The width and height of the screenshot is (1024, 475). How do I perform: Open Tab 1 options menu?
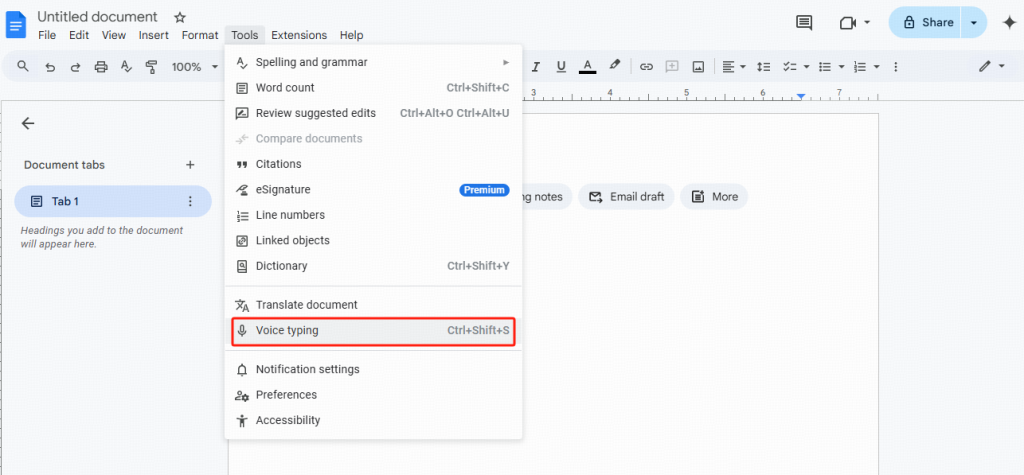[x=190, y=201]
